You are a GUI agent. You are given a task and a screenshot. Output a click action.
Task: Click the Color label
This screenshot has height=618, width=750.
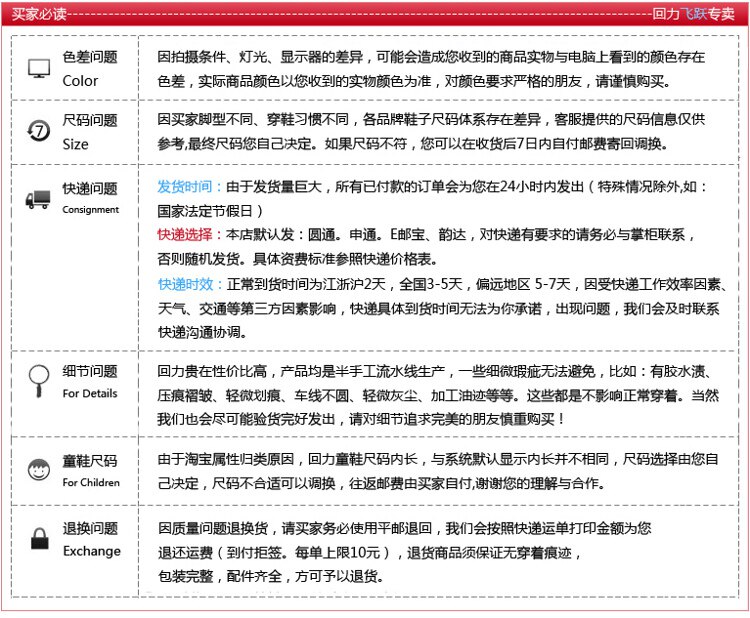[80, 81]
